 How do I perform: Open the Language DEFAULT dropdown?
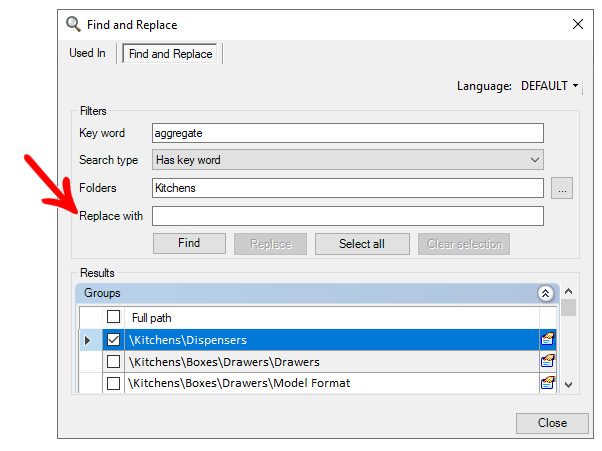pyautogui.click(x=549, y=86)
